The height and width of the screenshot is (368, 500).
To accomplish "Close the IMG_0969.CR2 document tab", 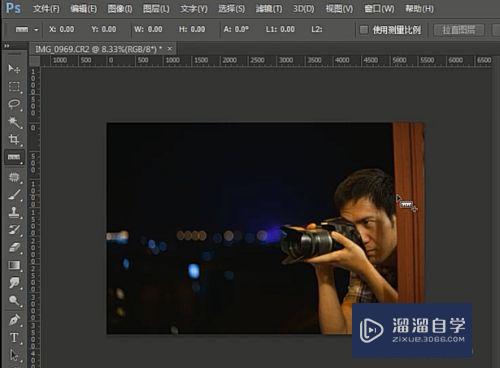I will pos(170,49).
